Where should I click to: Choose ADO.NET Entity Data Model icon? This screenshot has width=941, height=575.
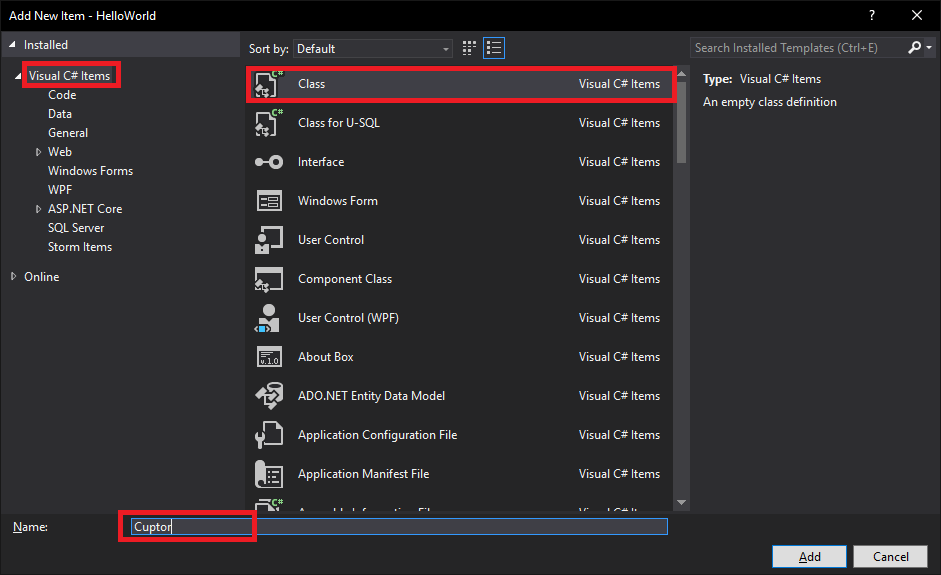pyautogui.click(x=269, y=396)
